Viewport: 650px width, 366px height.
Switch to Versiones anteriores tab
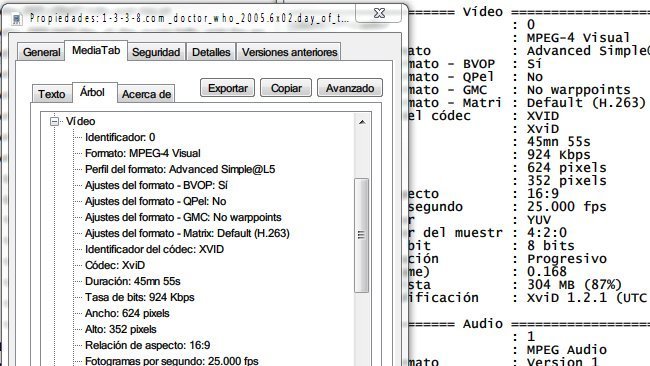pyautogui.click(x=289, y=52)
